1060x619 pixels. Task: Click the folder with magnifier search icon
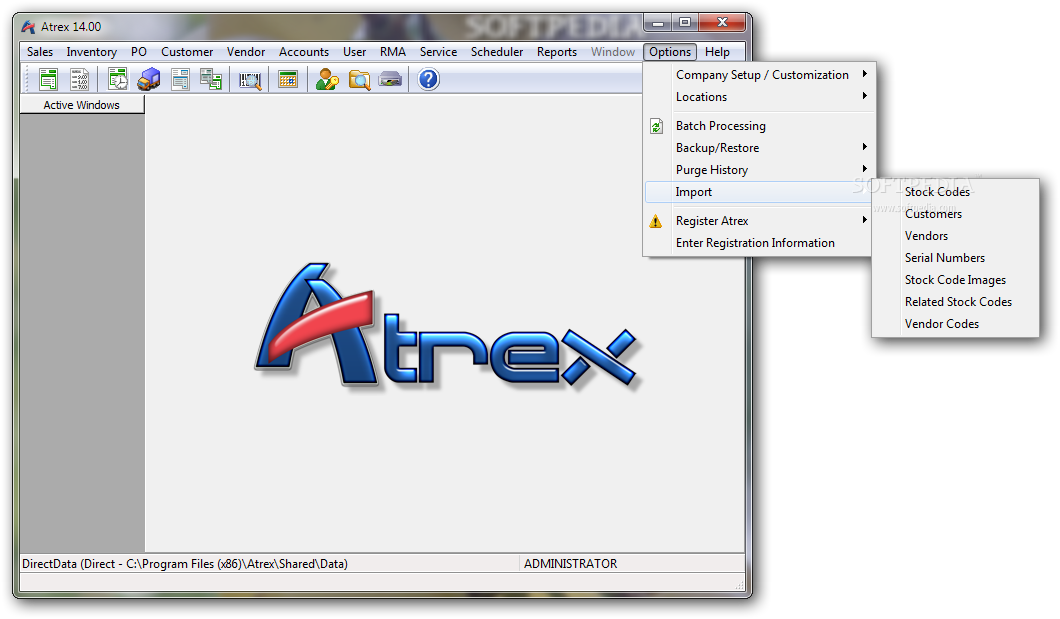coord(359,80)
